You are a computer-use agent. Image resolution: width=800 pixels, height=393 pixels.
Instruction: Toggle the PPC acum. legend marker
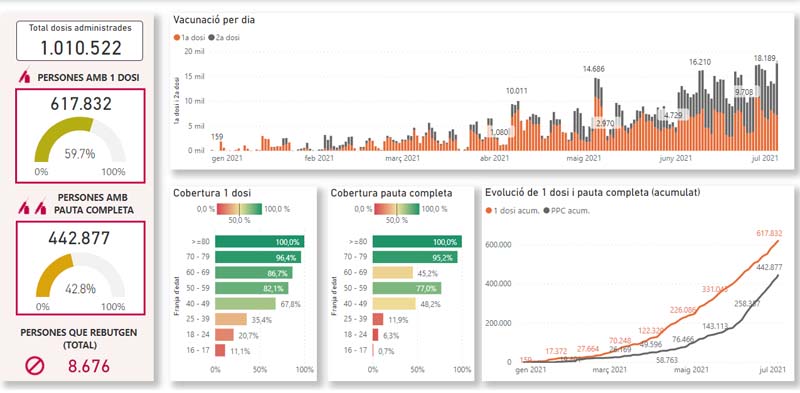tap(548, 210)
